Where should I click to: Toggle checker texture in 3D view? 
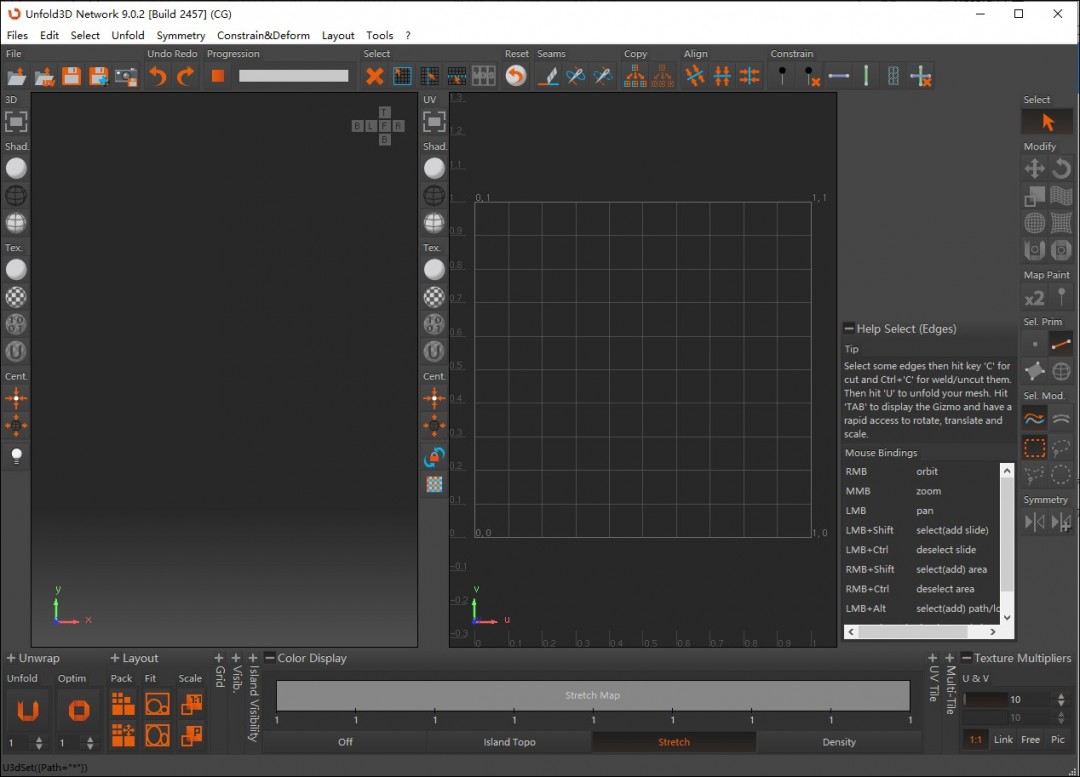[17, 297]
